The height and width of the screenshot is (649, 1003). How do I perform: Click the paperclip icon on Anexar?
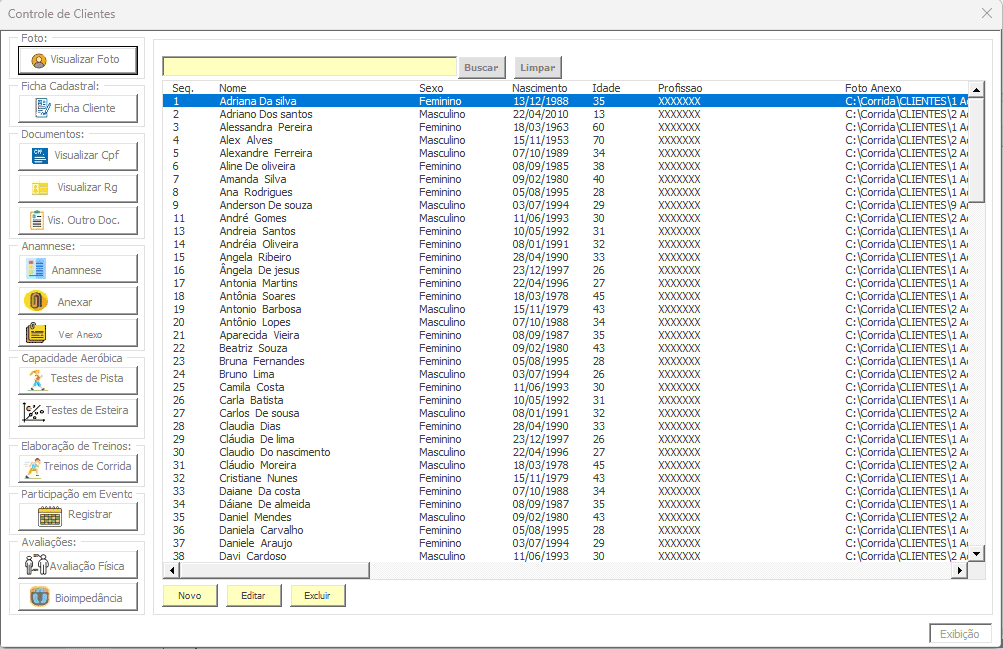[36, 301]
